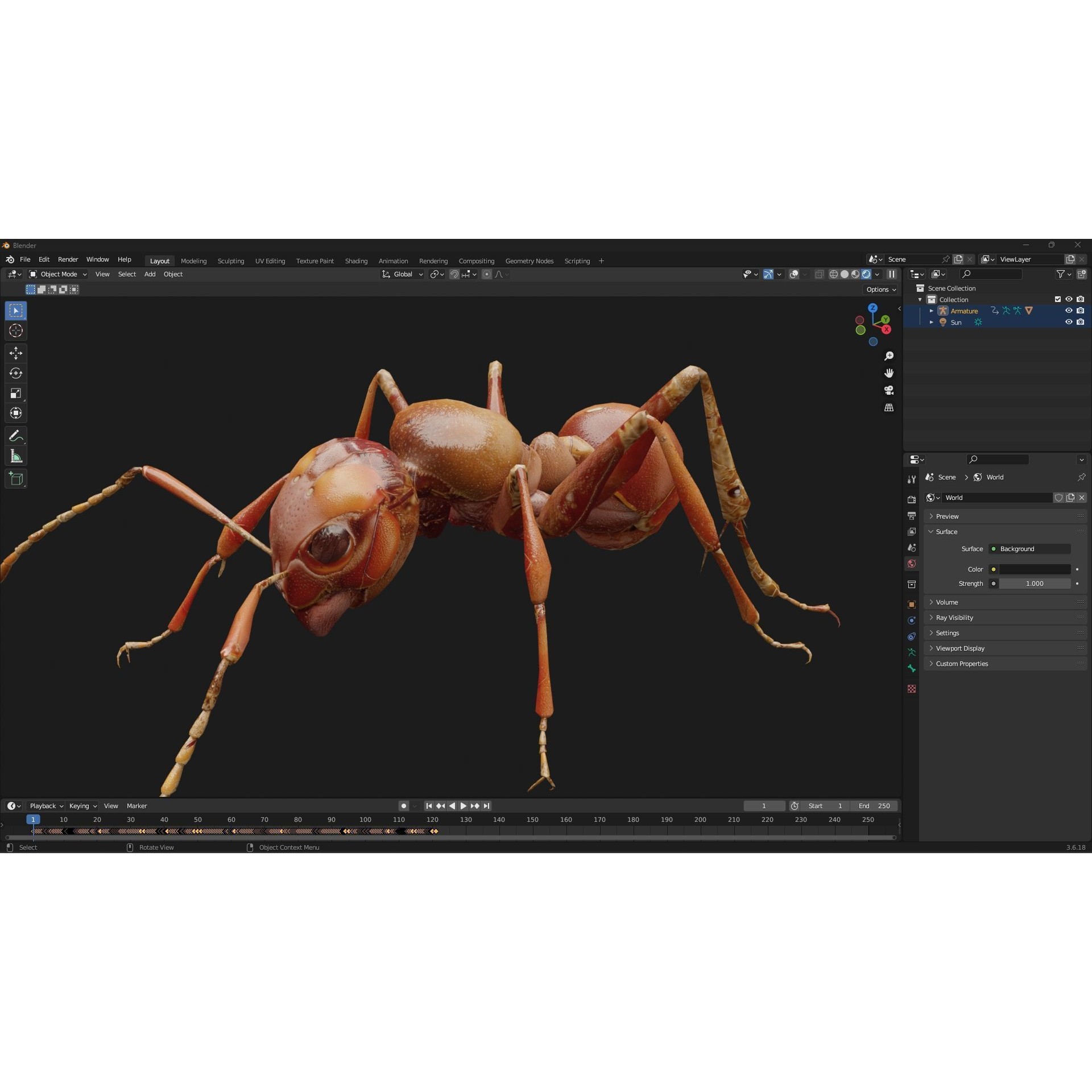Select the Annotate tool
The height and width of the screenshot is (1092, 1092).
[15, 436]
